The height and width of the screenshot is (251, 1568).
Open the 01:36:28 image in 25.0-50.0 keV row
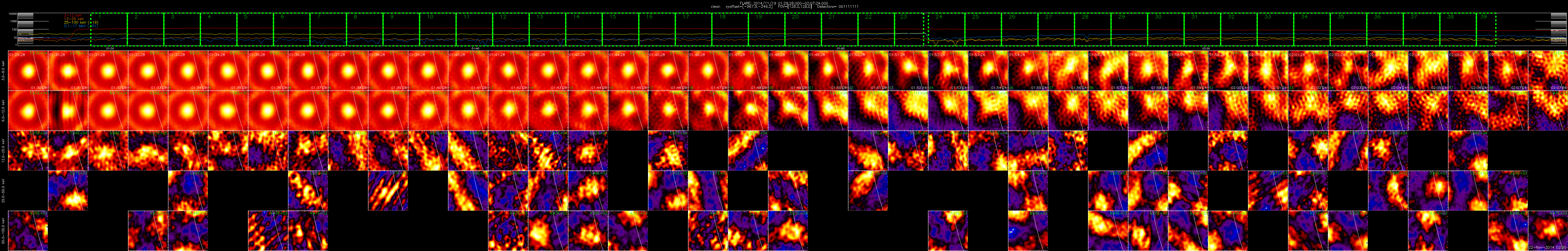coord(308,191)
